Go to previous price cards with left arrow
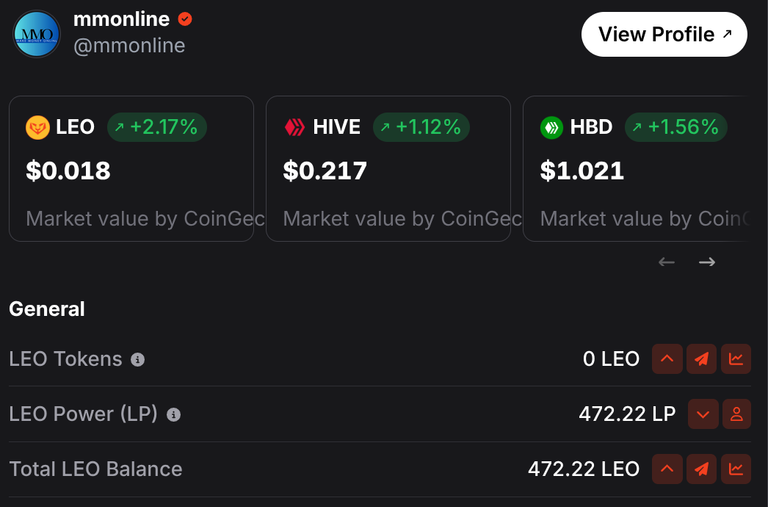Screen dimensions: 768x507 click(x=667, y=262)
